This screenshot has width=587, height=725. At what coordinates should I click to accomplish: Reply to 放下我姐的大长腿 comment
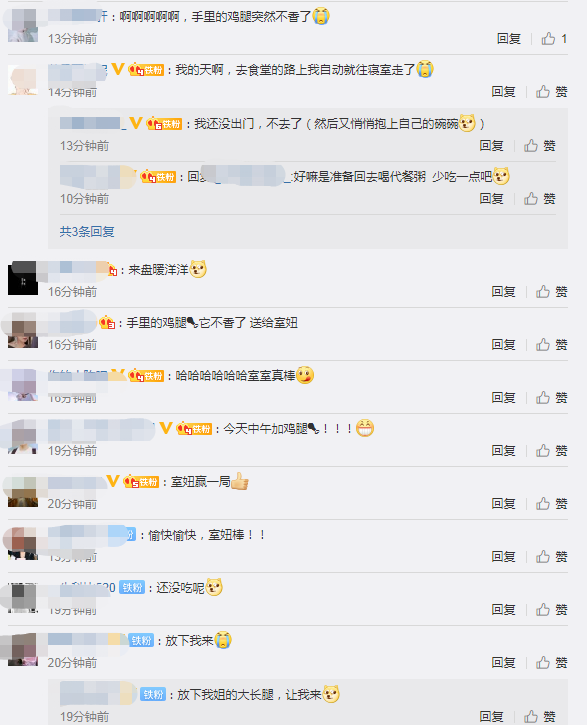(491, 716)
